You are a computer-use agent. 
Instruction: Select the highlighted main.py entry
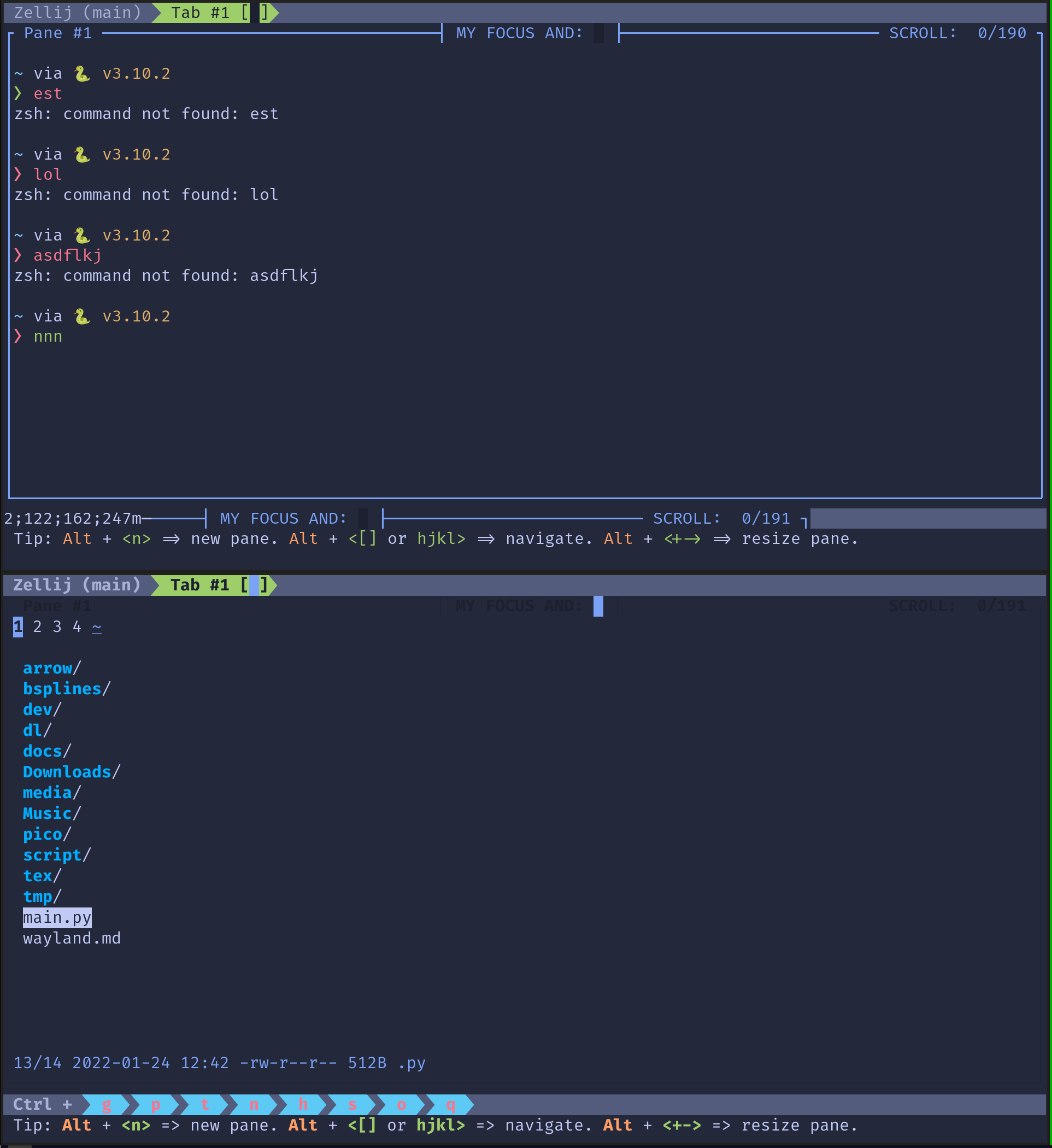57,917
